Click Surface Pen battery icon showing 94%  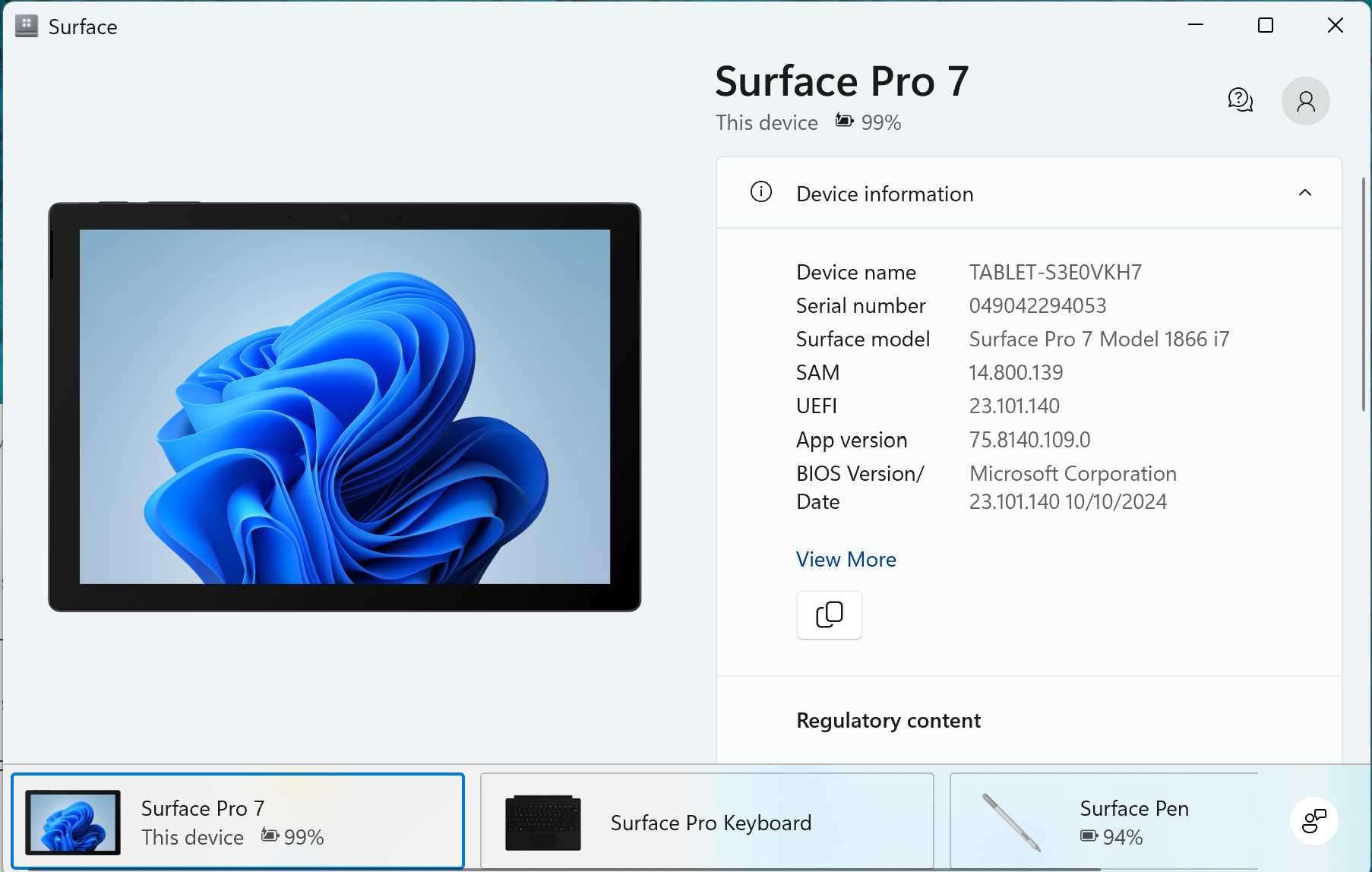tap(1089, 836)
